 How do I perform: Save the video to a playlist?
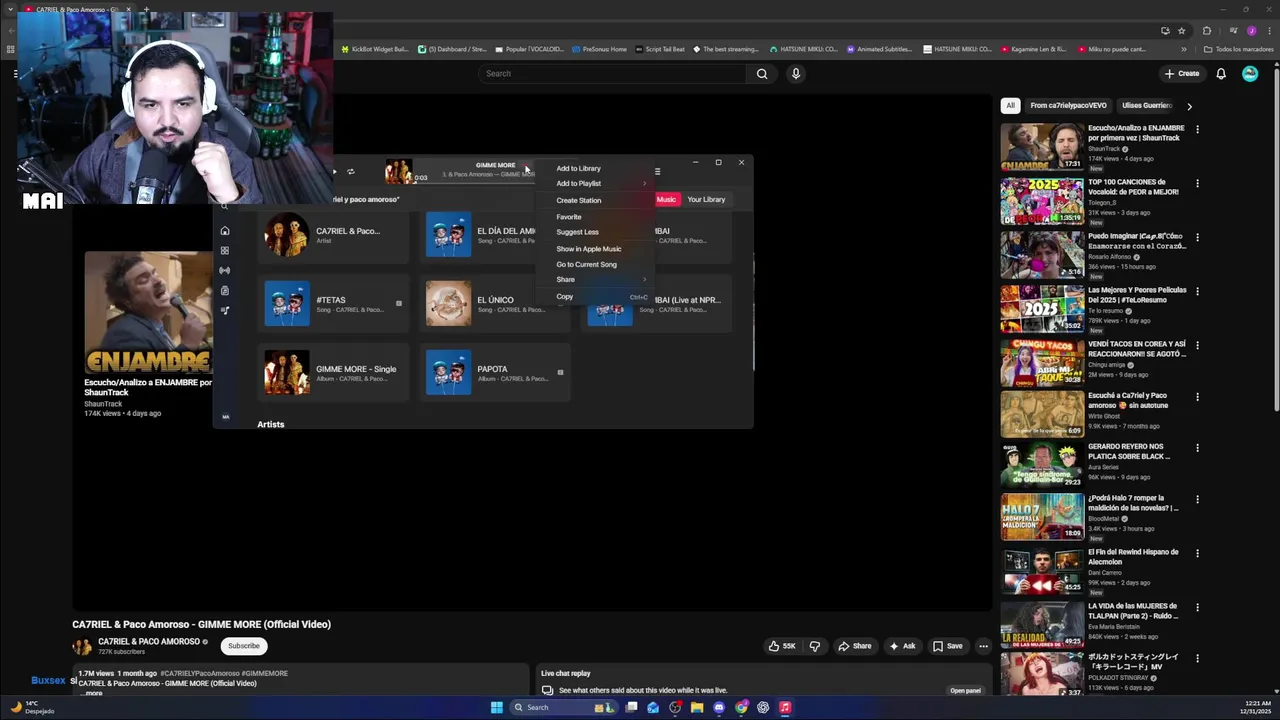947,646
